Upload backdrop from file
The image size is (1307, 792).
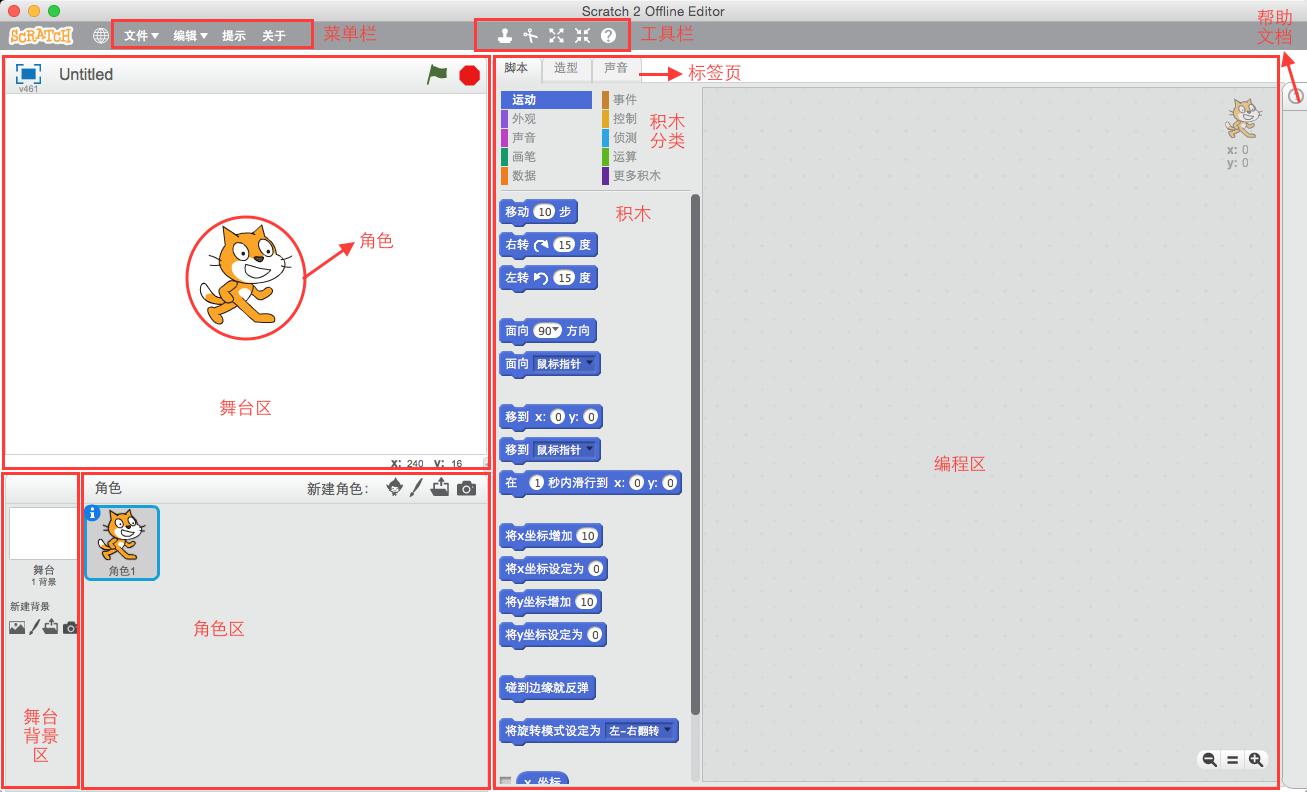click(x=50, y=627)
